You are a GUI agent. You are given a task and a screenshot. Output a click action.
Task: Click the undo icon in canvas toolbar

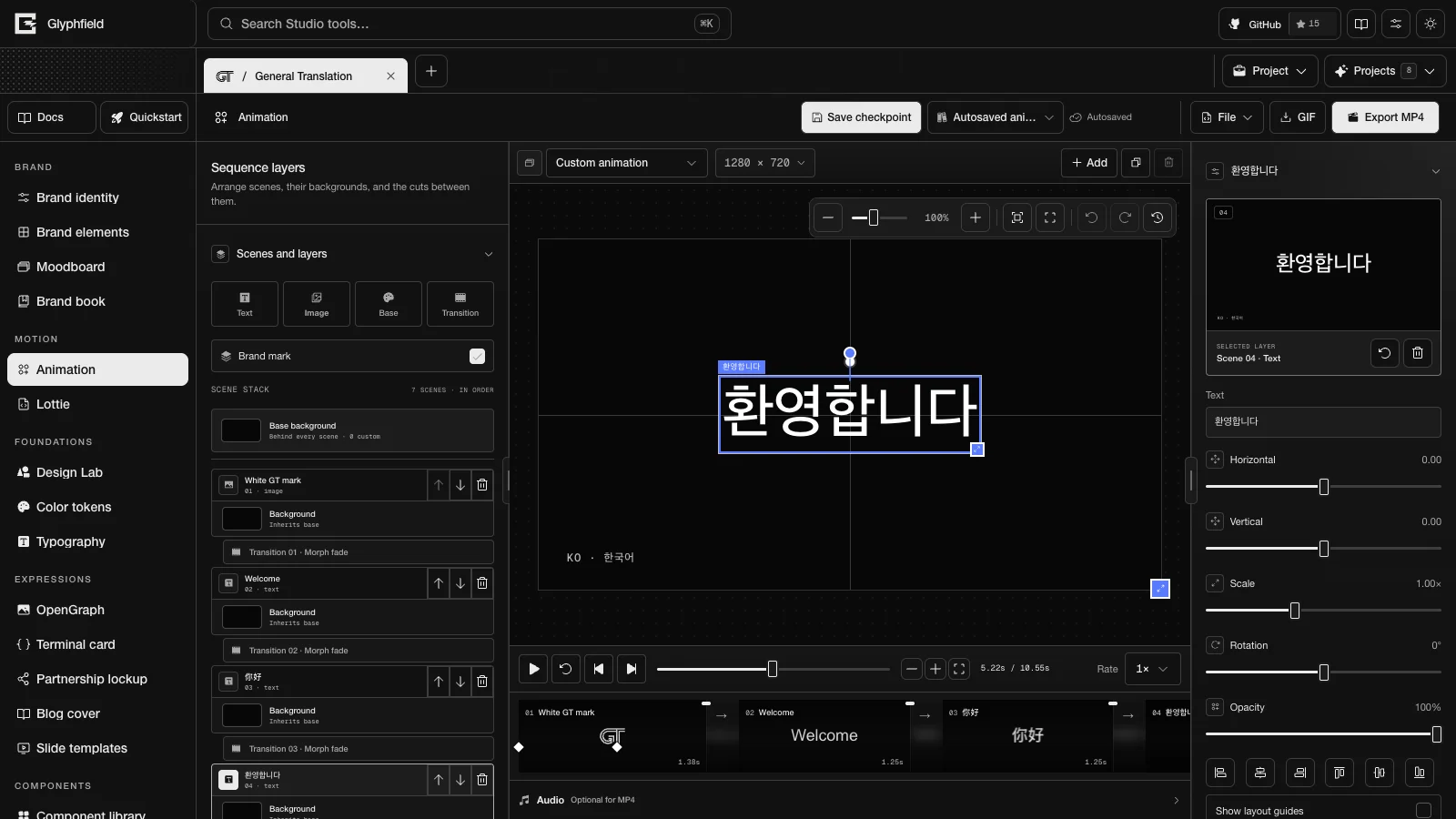click(1092, 217)
